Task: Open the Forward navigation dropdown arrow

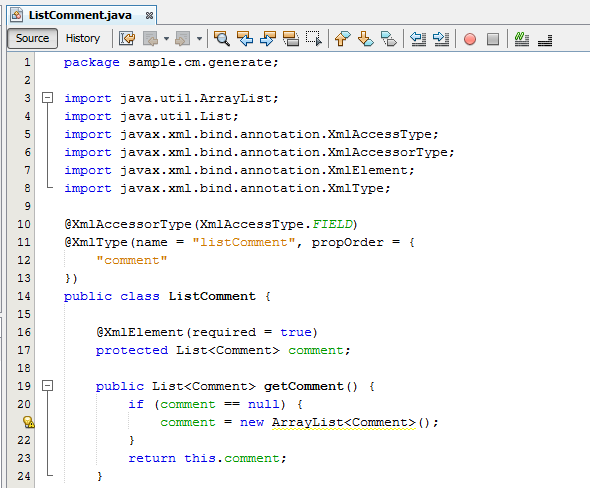Action: pyautogui.click(x=199, y=38)
